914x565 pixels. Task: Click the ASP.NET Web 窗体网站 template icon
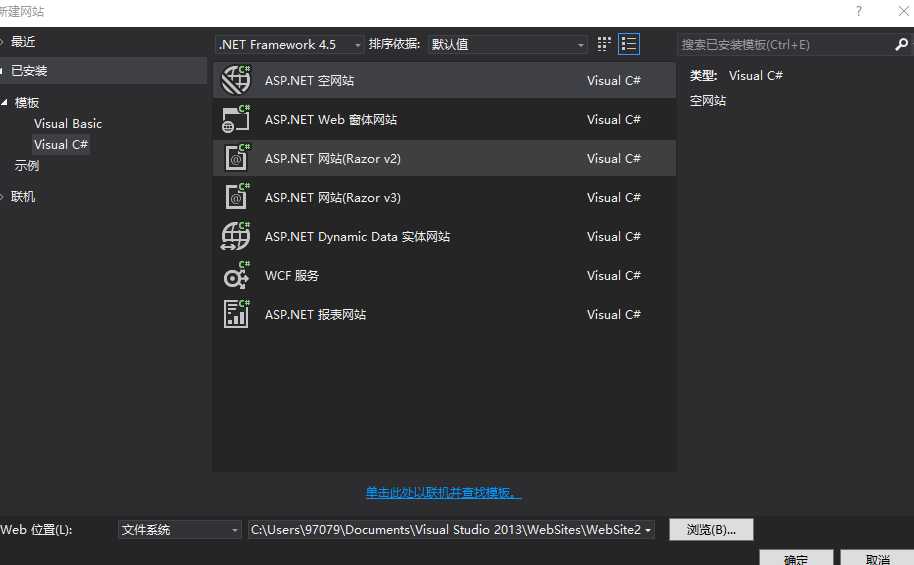tap(236, 120)
